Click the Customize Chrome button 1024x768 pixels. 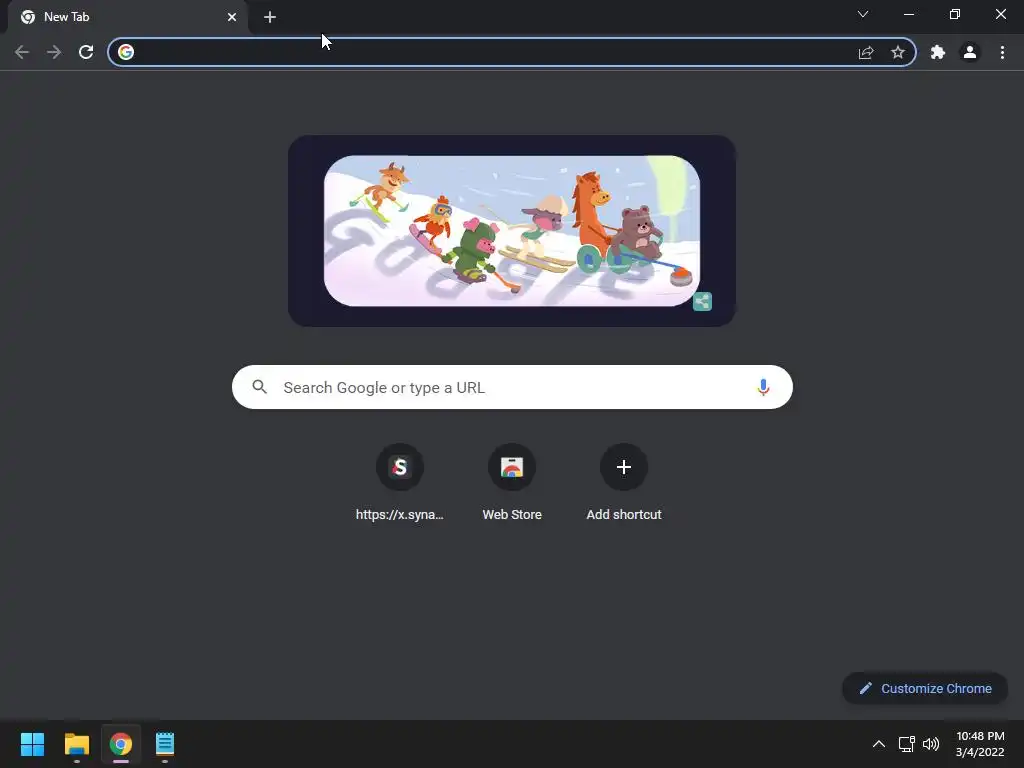pos(925,688)
